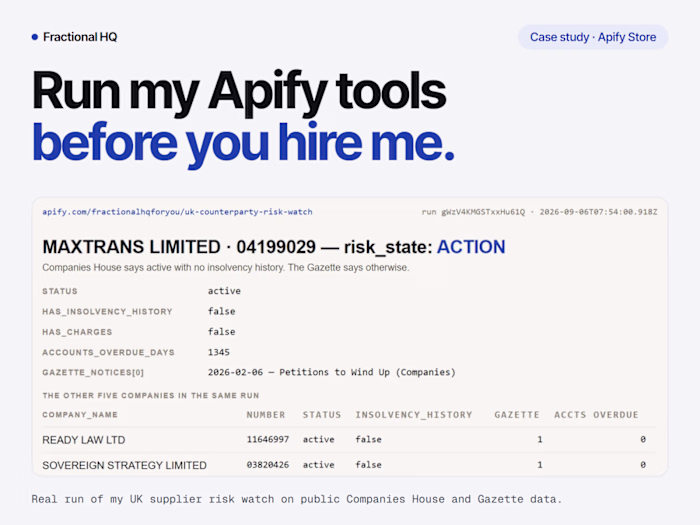Image resolution: width=700 pixels, height=525 pixels.
Task: Select the run ID and timestamp text
Action: pyautogui.click(x=539, y=212)
